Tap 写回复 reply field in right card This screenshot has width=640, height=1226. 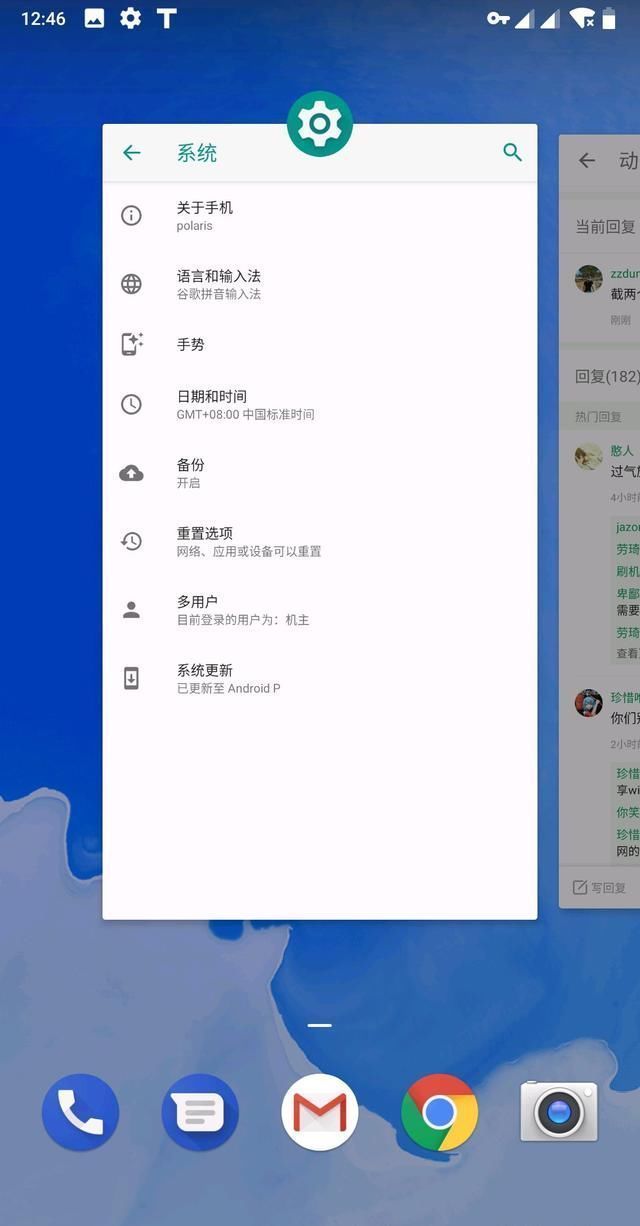click(602, 887)
